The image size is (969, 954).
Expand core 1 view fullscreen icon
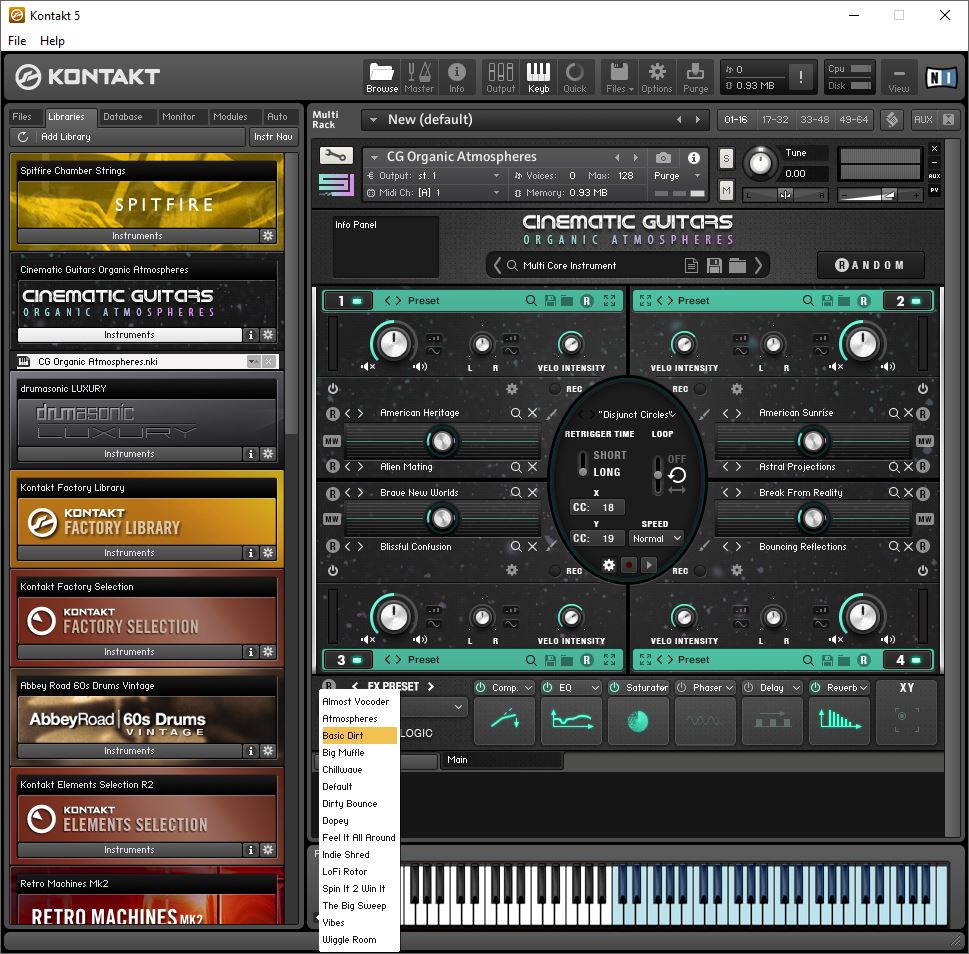click(609, 300)
